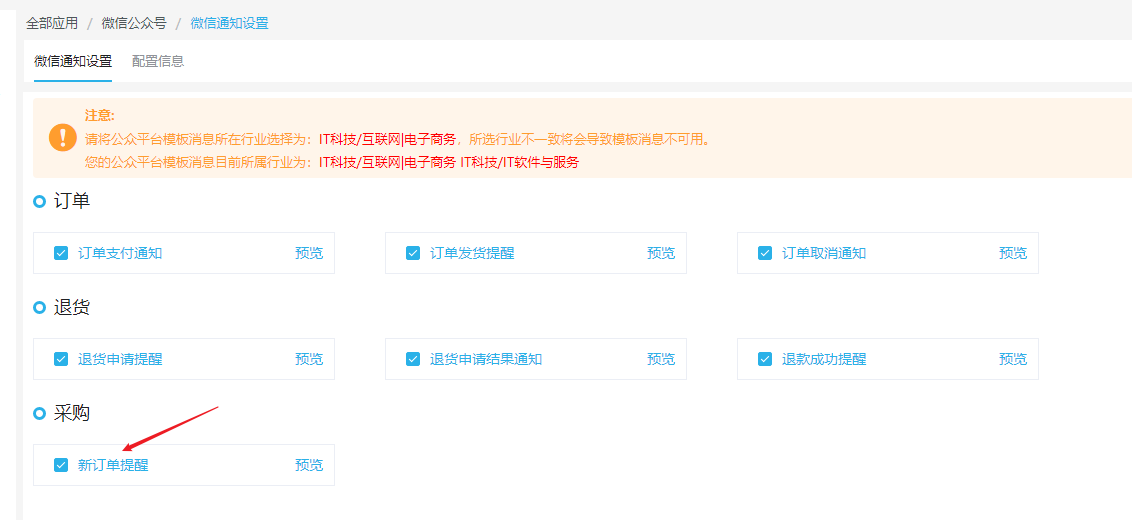Uncheck the 订单支付通知 checkbox

click(61, 254)
